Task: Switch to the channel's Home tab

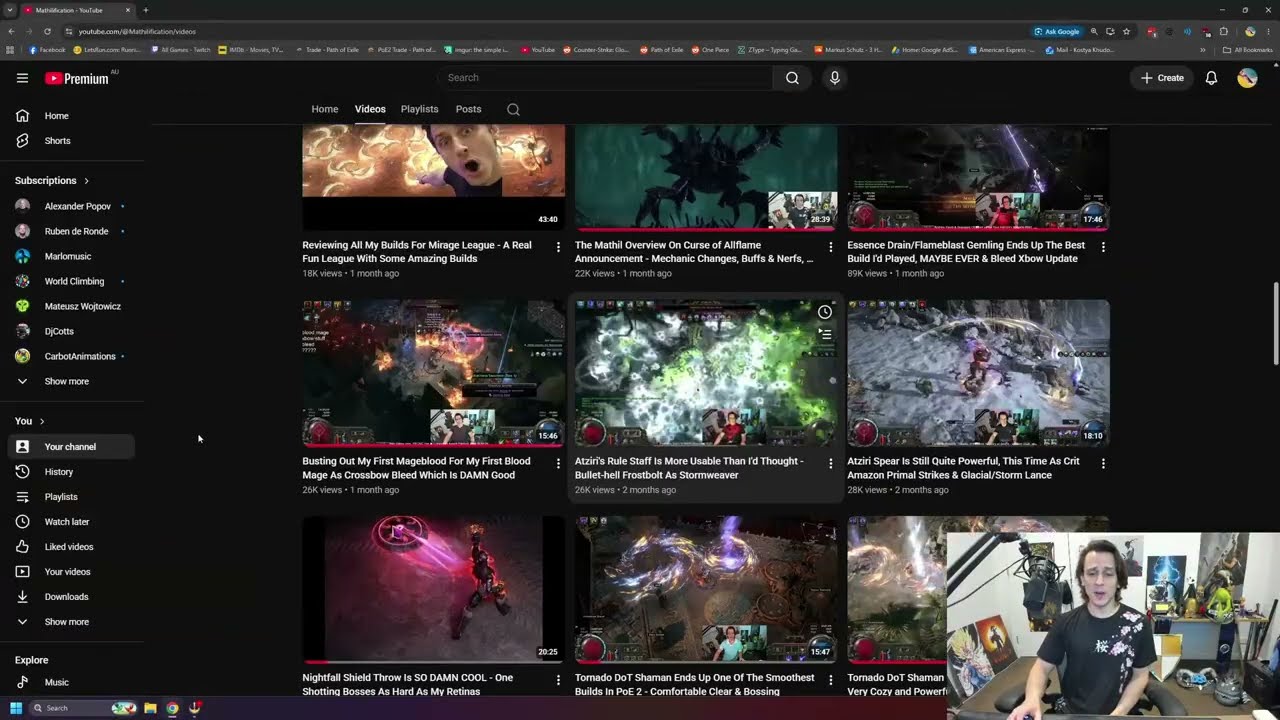Action: pos(325,109)
